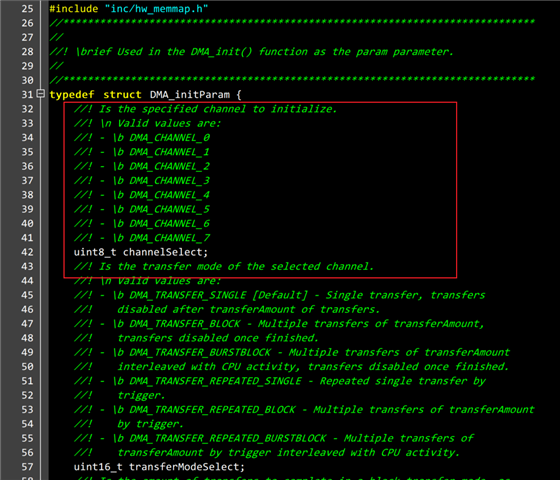This screenshot has width=560, height=480.
Task: Click line number 31 in the gutter
Action: tap(28, 95)
